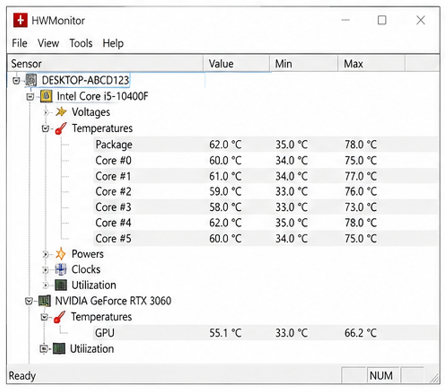Image resolution: width=445 pixels, height=392 pixels.
Task: Expand the Clocks node
Action: [x=45, y=270]
